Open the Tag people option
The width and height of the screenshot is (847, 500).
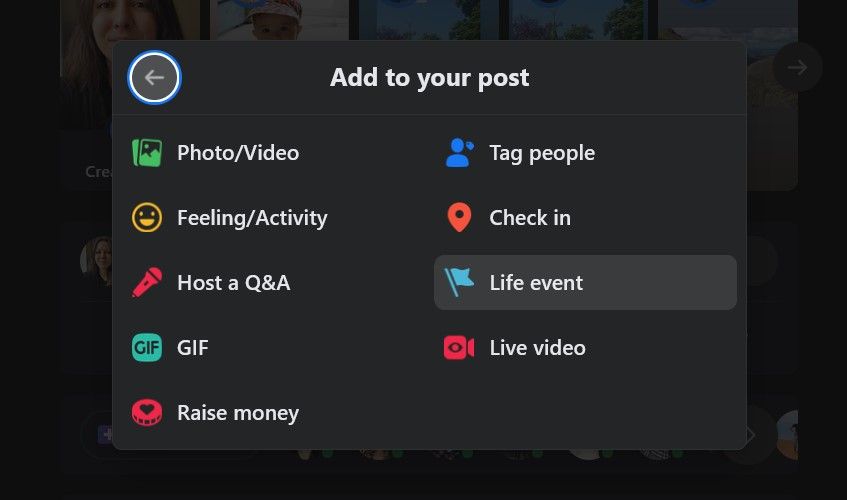[x=542, y=153]
